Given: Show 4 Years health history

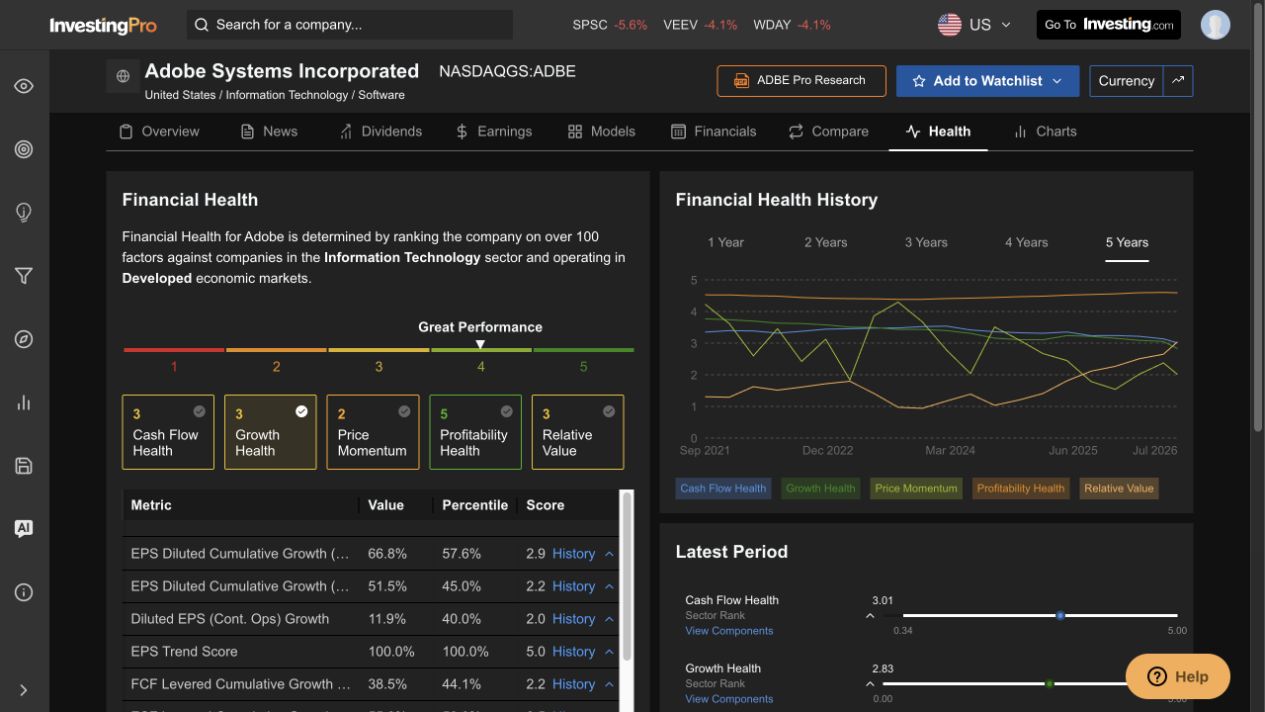Looking at the screenshot, I should [1026, 242].
